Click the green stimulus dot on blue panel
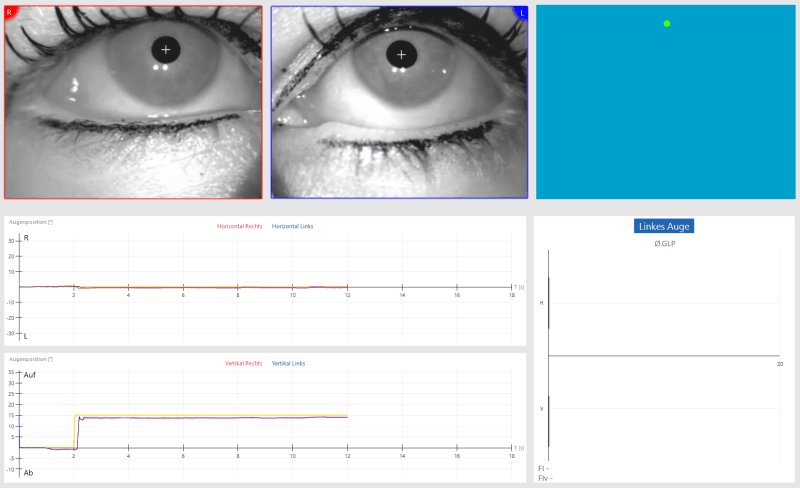This screenshot has width=800, height=488. coord(667,23)
